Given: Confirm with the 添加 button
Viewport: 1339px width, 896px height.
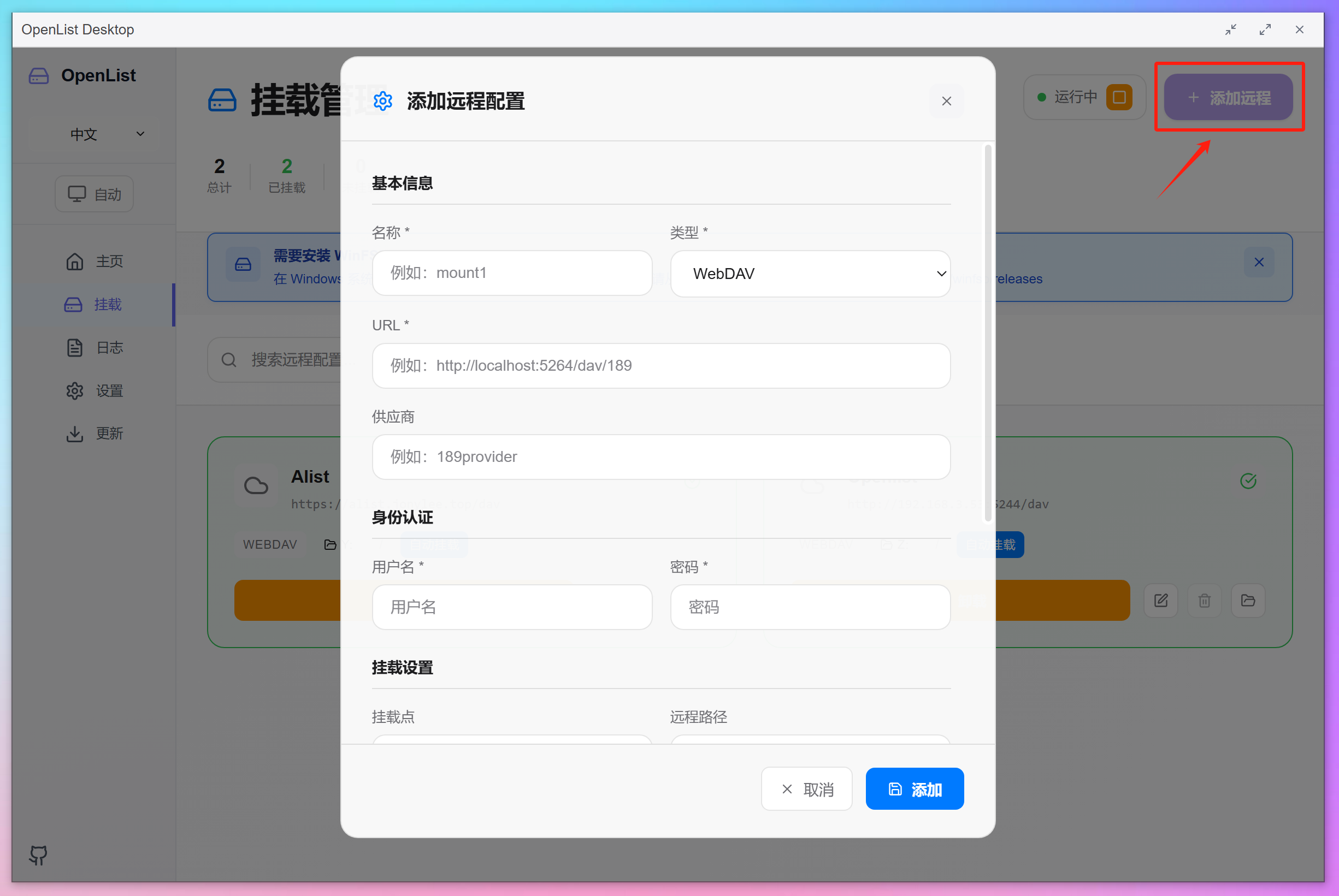Looking at the screenshot, I should click(913, 788).
